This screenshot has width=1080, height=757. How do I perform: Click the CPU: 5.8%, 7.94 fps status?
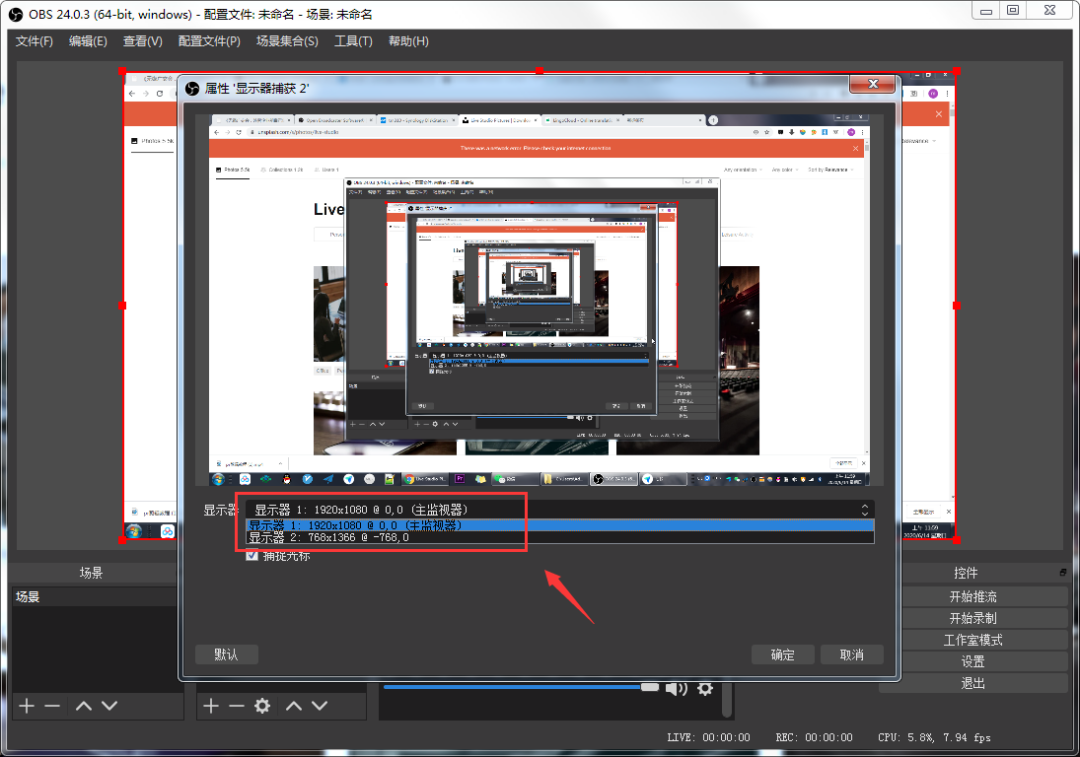[934, 737]
